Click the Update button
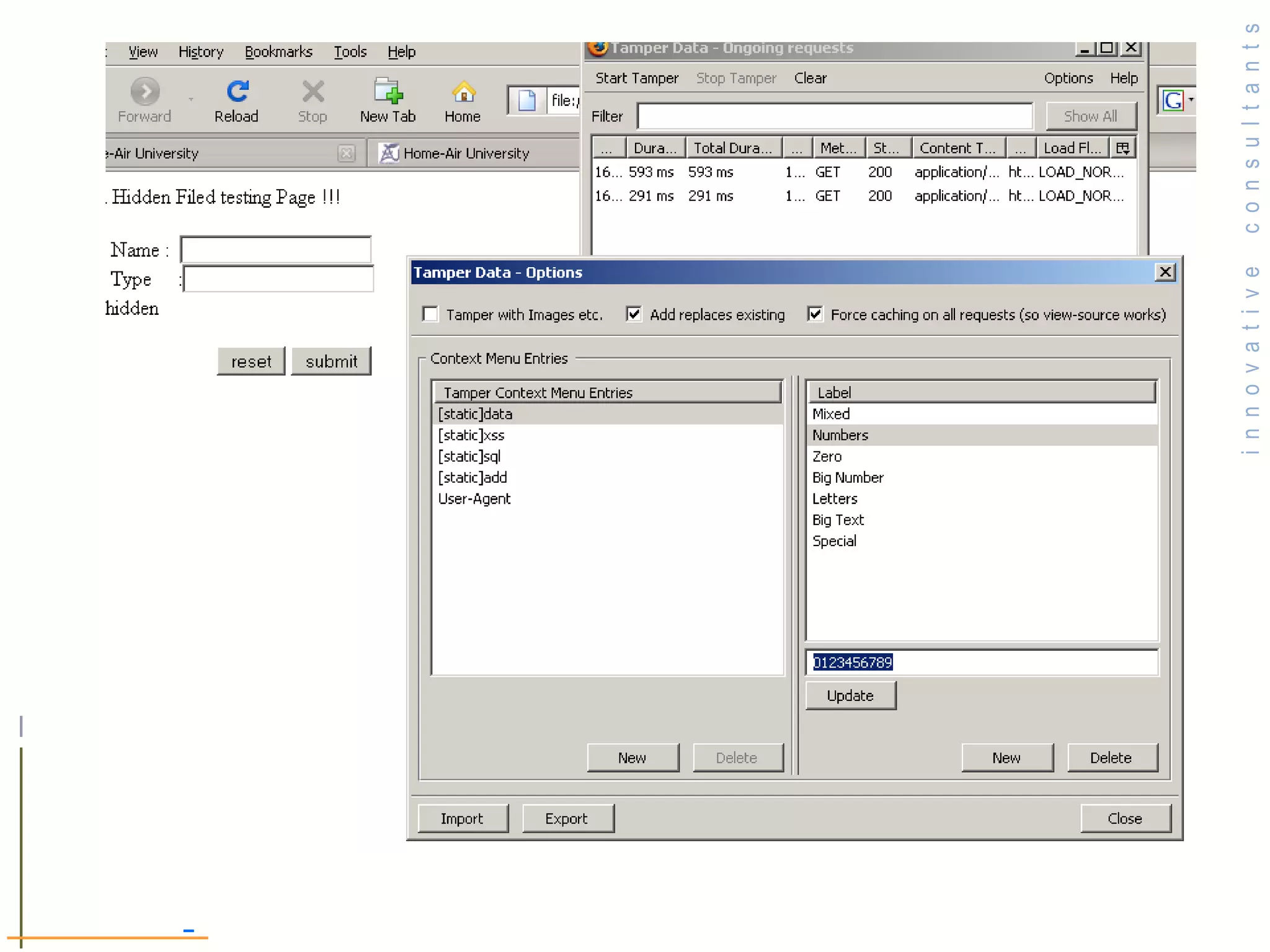This screenshot has height=952, width=1270. coord(850,695)
